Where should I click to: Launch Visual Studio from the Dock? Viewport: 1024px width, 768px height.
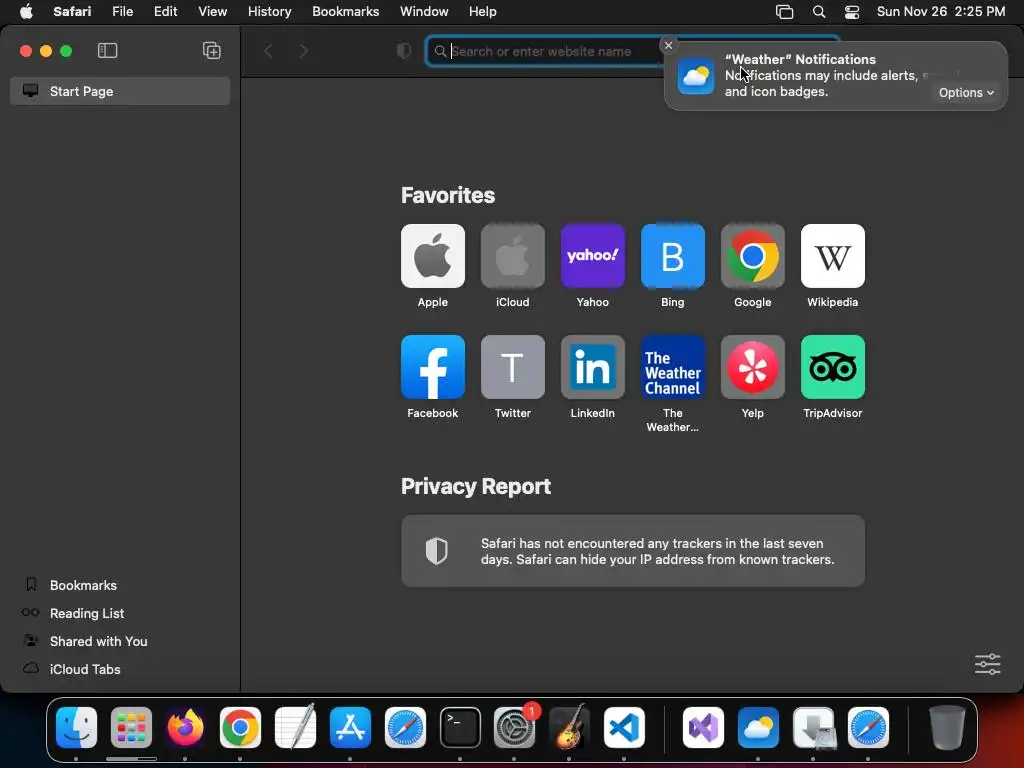[703, 728]
